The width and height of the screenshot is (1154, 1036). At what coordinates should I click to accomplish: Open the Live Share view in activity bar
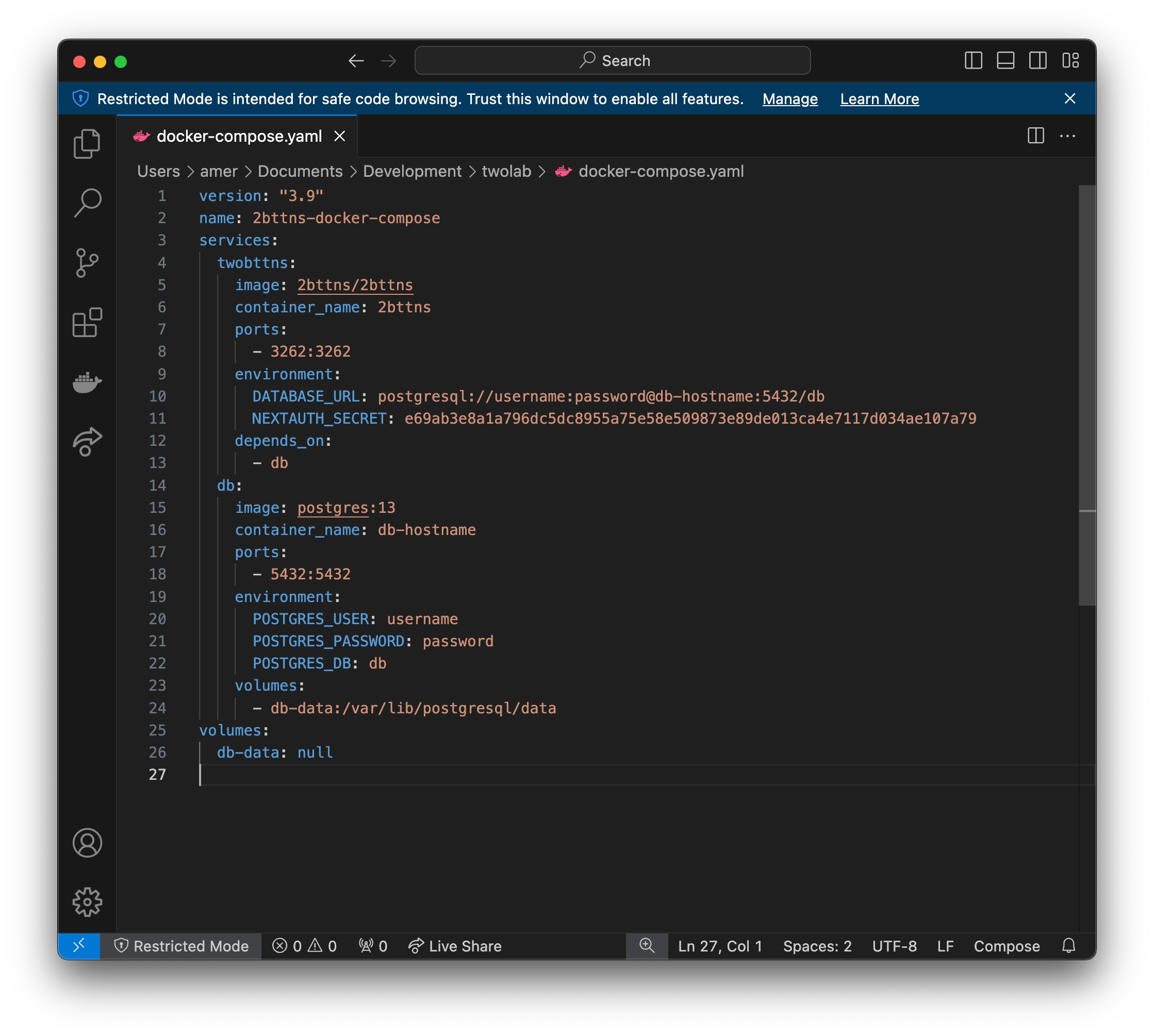click(x=87, y=441)
